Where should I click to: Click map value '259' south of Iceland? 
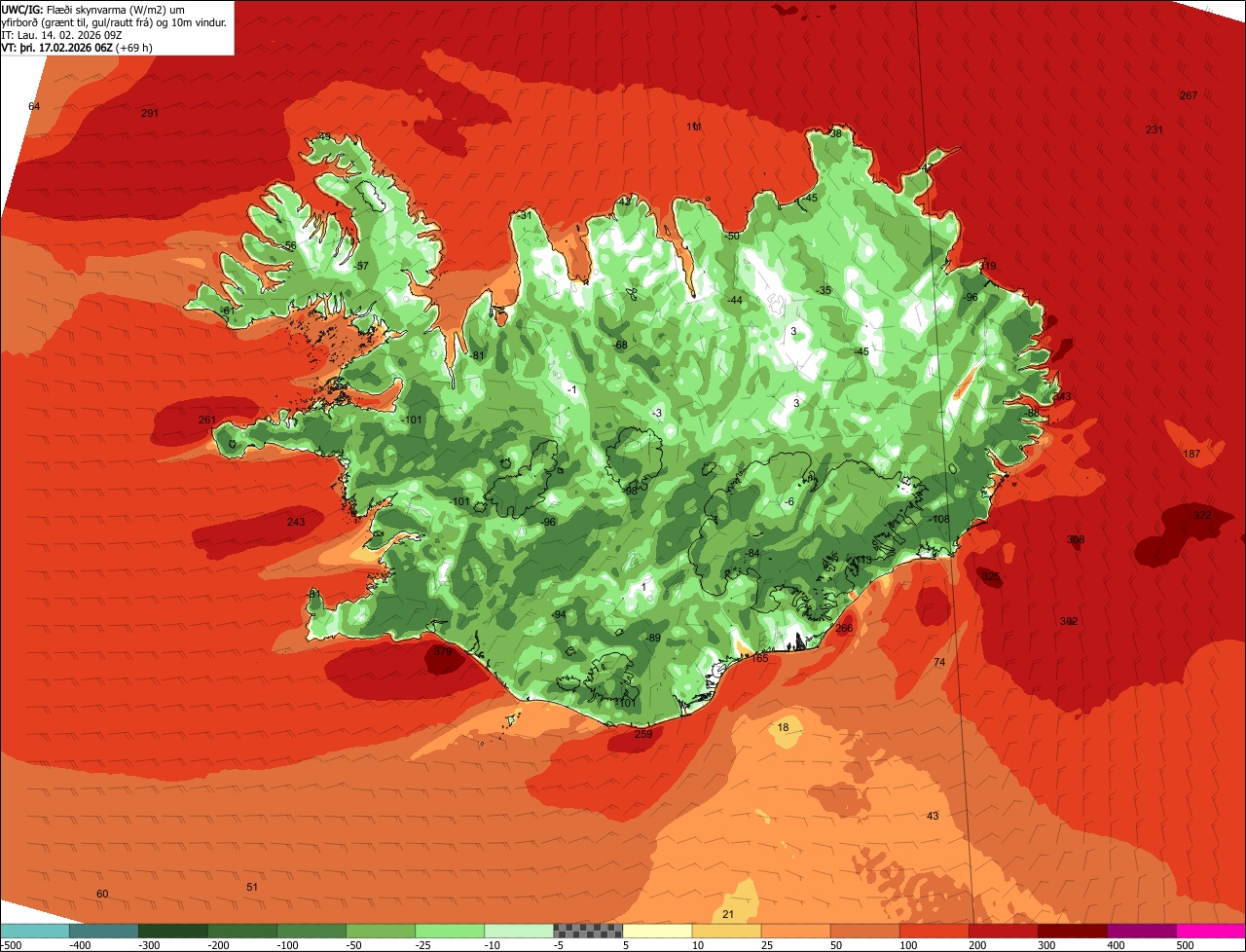(x=643, y=734)
